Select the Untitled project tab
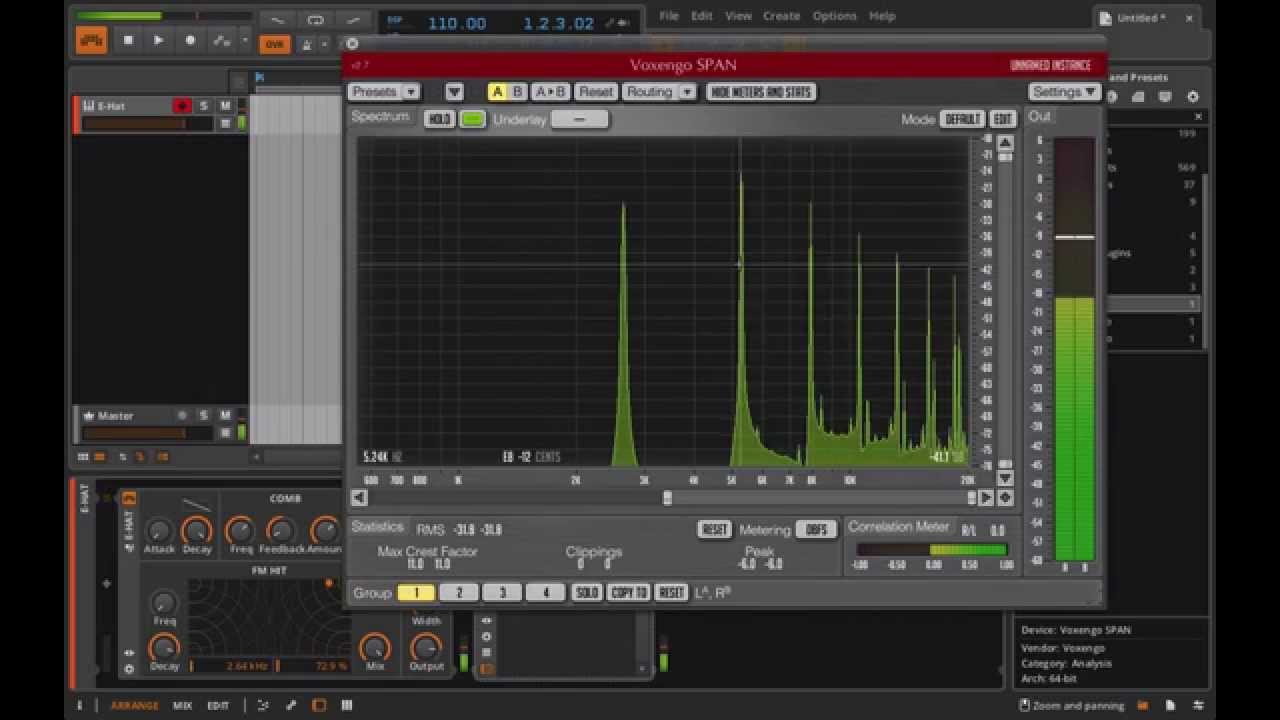 pyautogui.click(x=1147, y=18)
